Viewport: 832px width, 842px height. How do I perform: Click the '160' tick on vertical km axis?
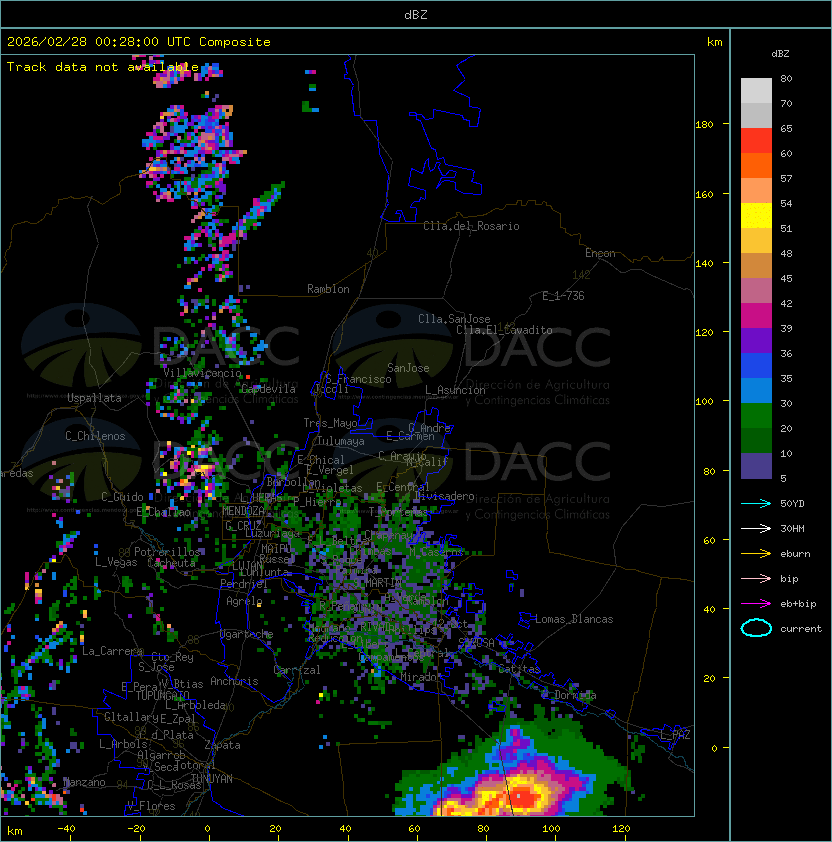coord(704,194)
